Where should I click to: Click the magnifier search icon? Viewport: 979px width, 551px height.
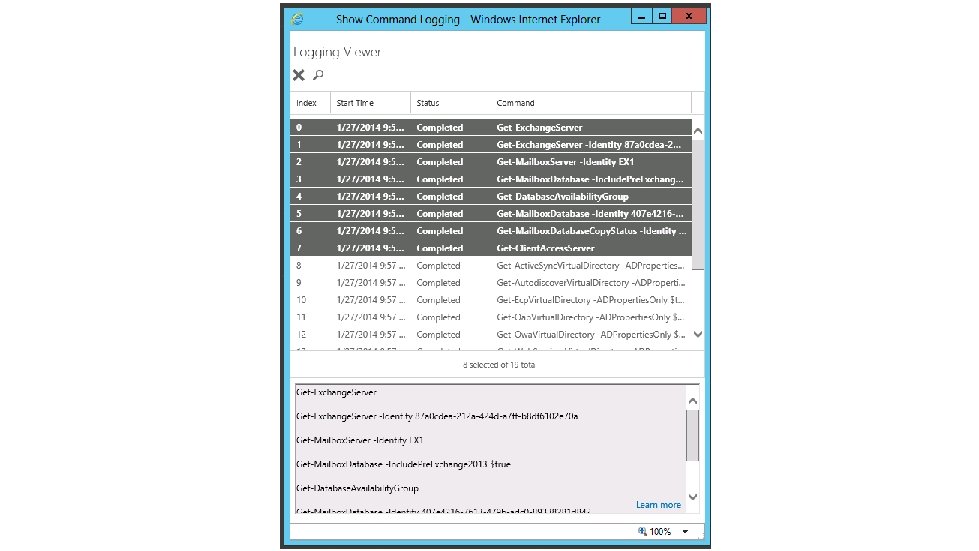318,75
